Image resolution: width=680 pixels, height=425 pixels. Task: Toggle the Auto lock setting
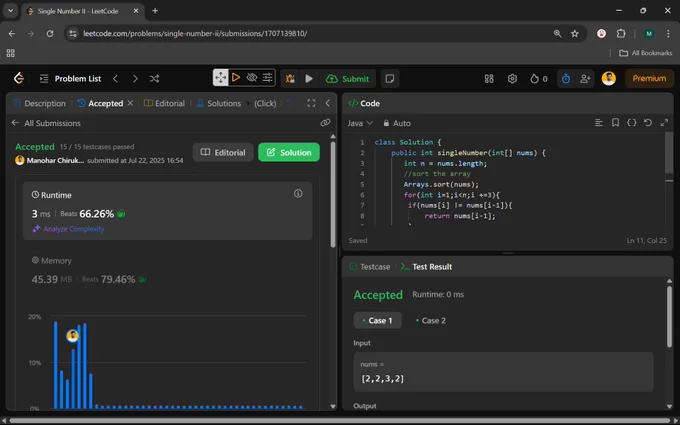396,123
